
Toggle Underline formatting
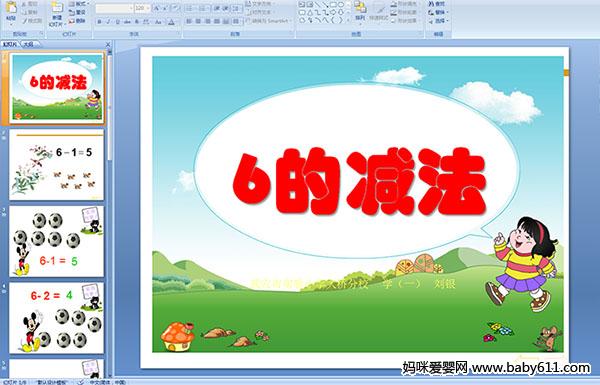point(117,22)
